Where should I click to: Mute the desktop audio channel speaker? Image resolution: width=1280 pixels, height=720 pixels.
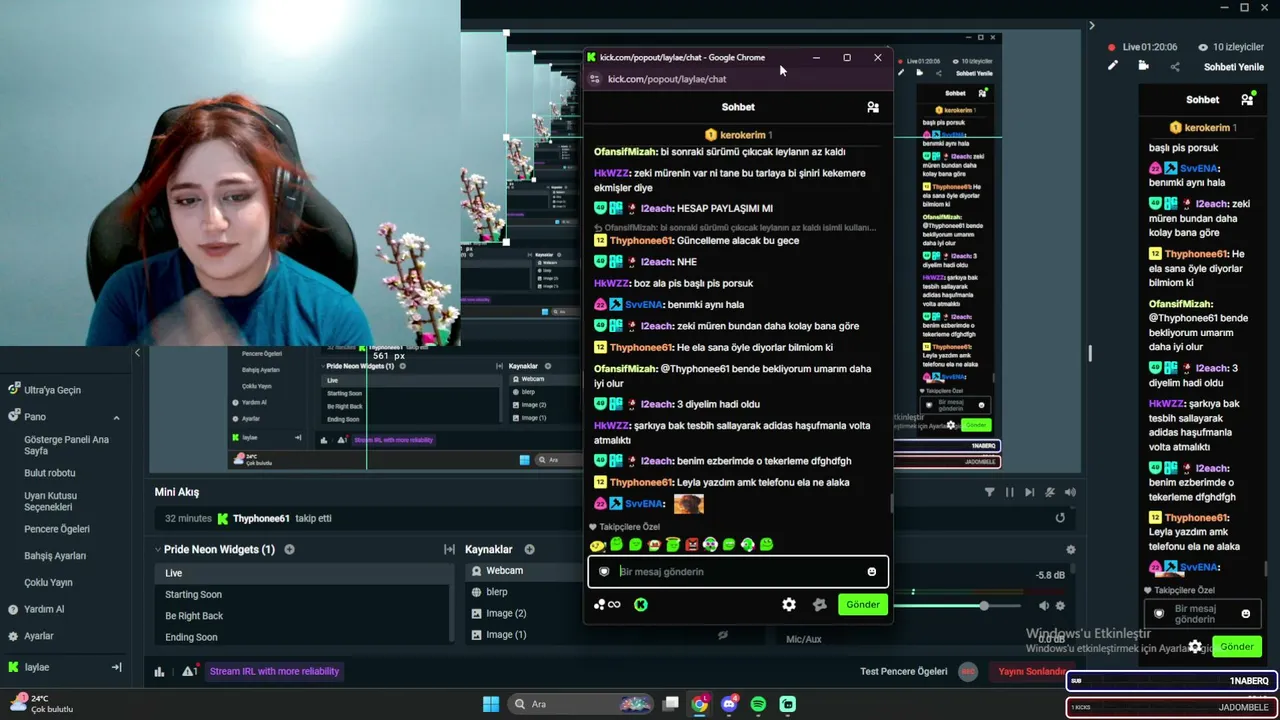tap(1044, 606)
